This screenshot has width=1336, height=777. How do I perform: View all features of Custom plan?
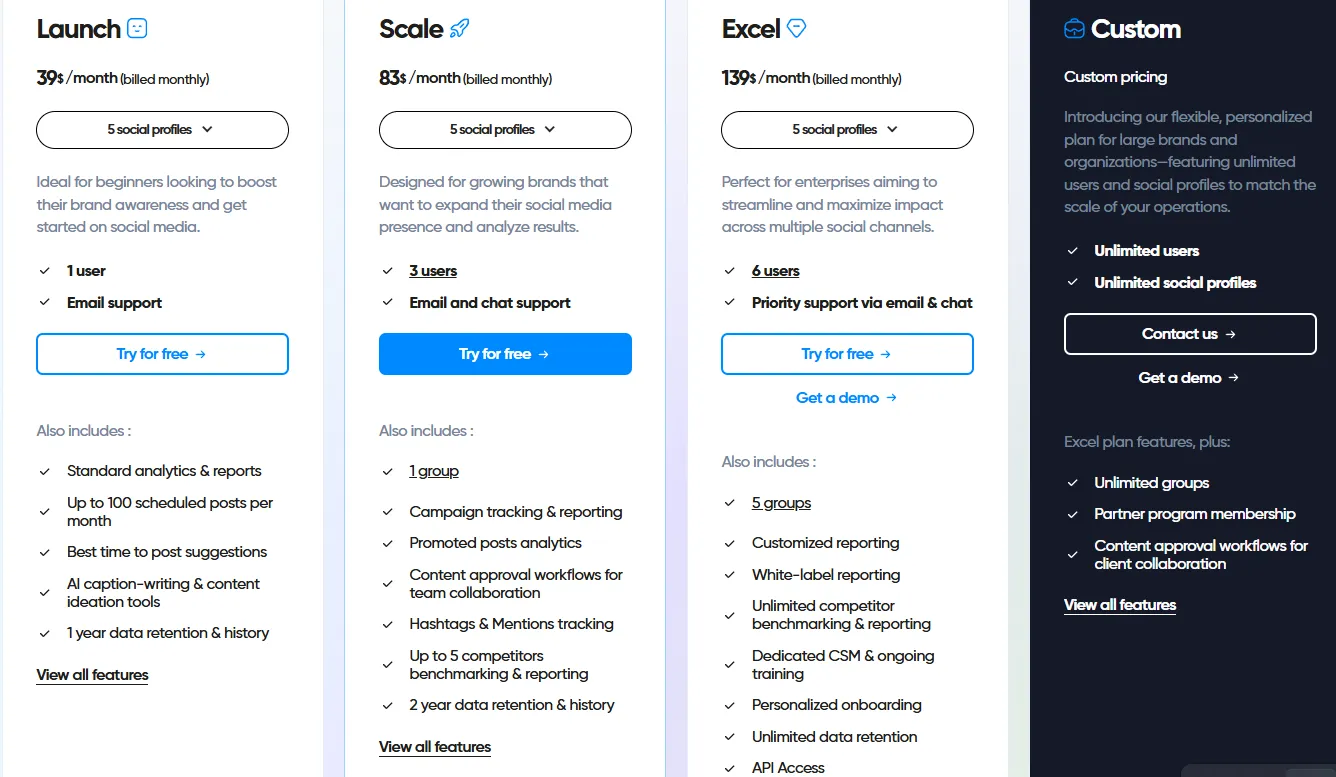(1119, 605)
